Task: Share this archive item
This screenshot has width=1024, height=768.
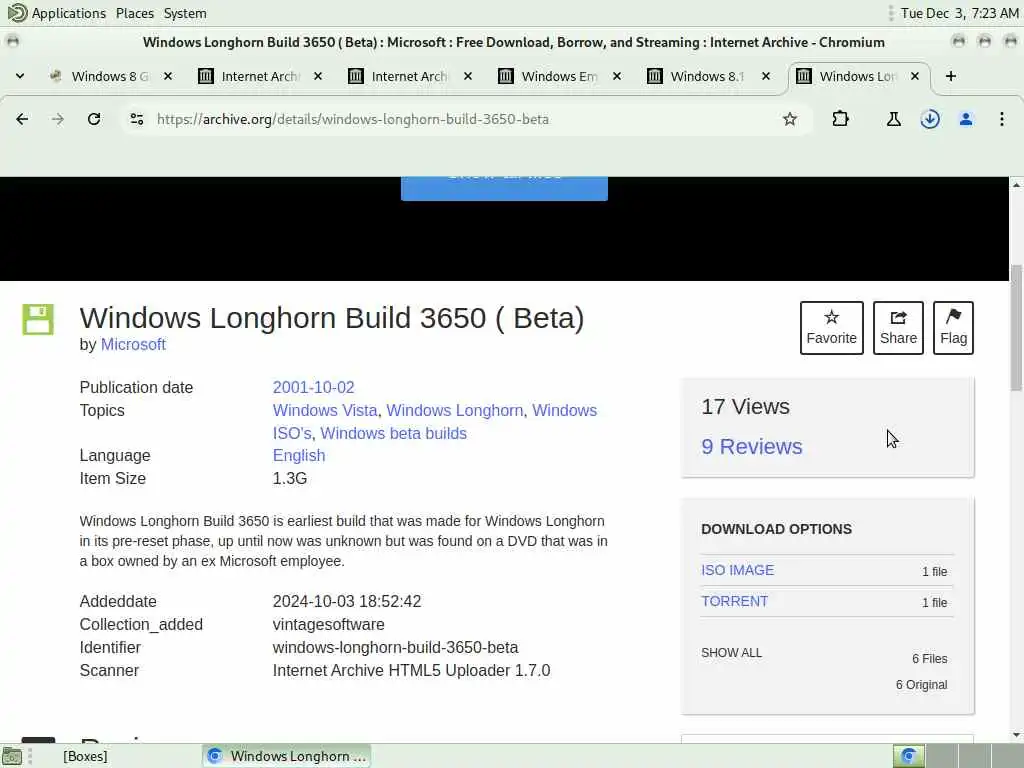Action: click(x=898, y=328)
